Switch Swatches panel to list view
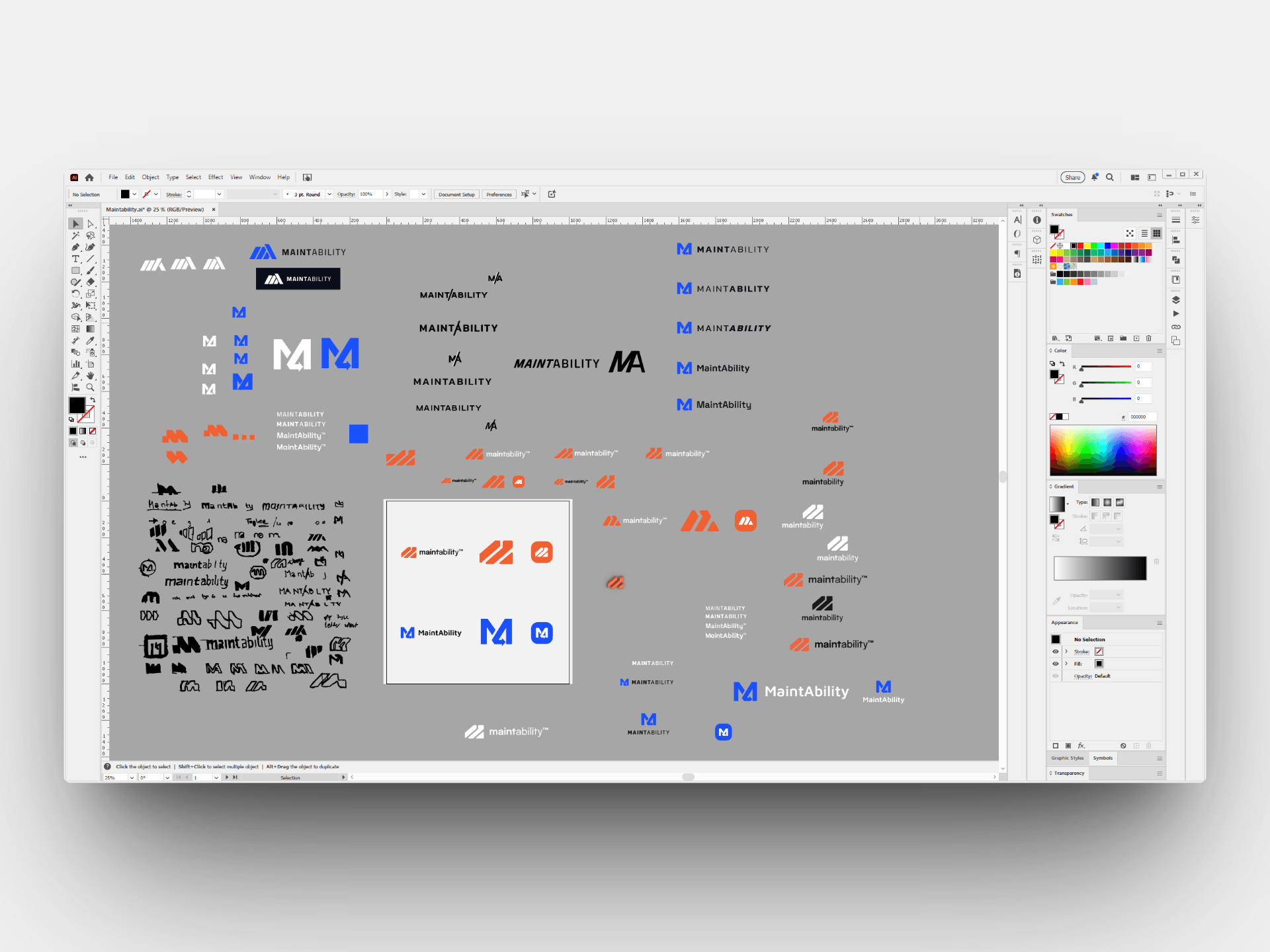 (x=1144, y=233)
